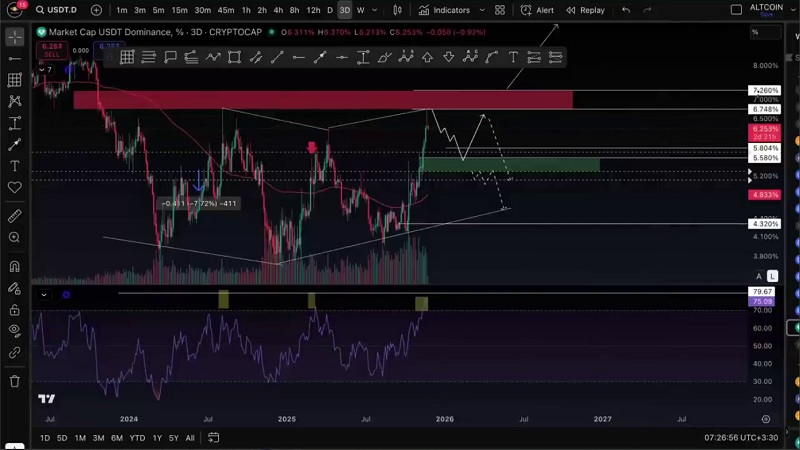Click the zoom-in magnifier tool
800x450 pixels.
tap(14, 238)
